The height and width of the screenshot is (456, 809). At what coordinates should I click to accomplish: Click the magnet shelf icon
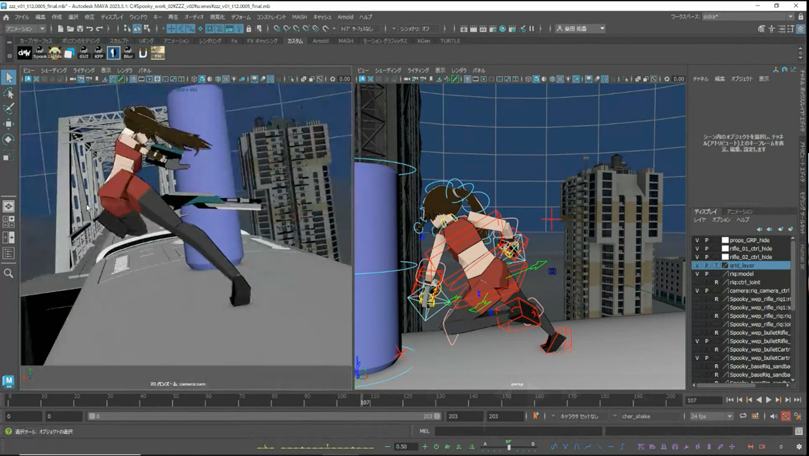tap(142, 53)
